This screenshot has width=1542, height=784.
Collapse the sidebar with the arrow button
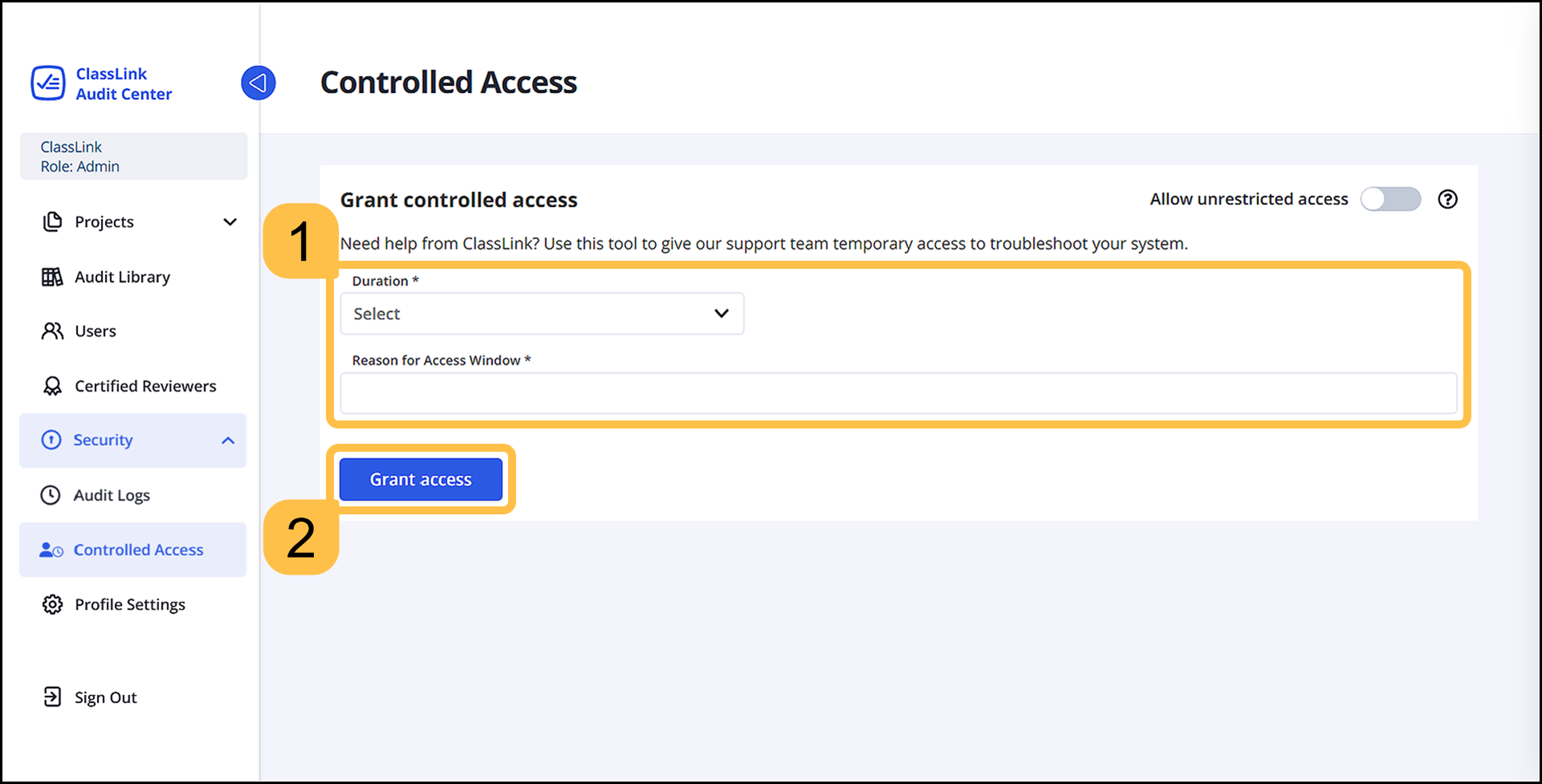click(x=258, y=82)
